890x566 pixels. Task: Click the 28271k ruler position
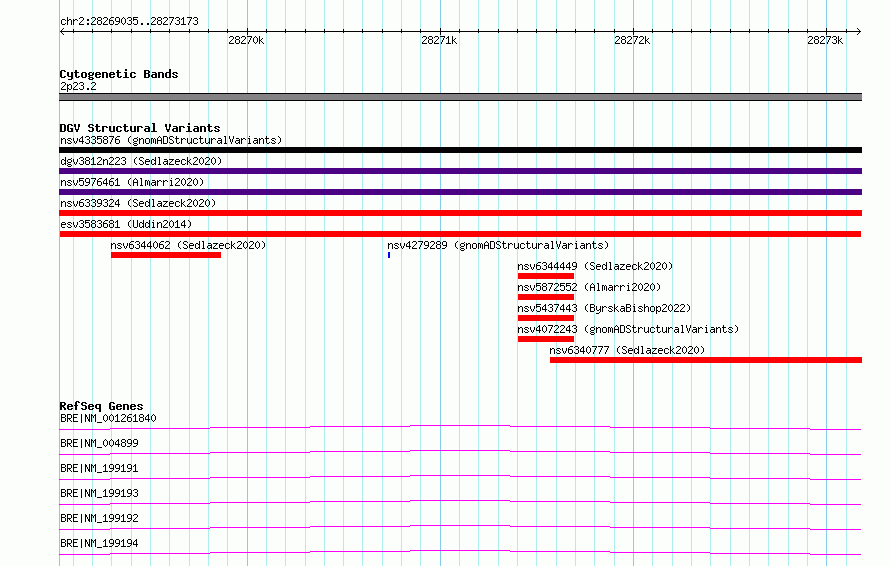[x=439, y=40]
